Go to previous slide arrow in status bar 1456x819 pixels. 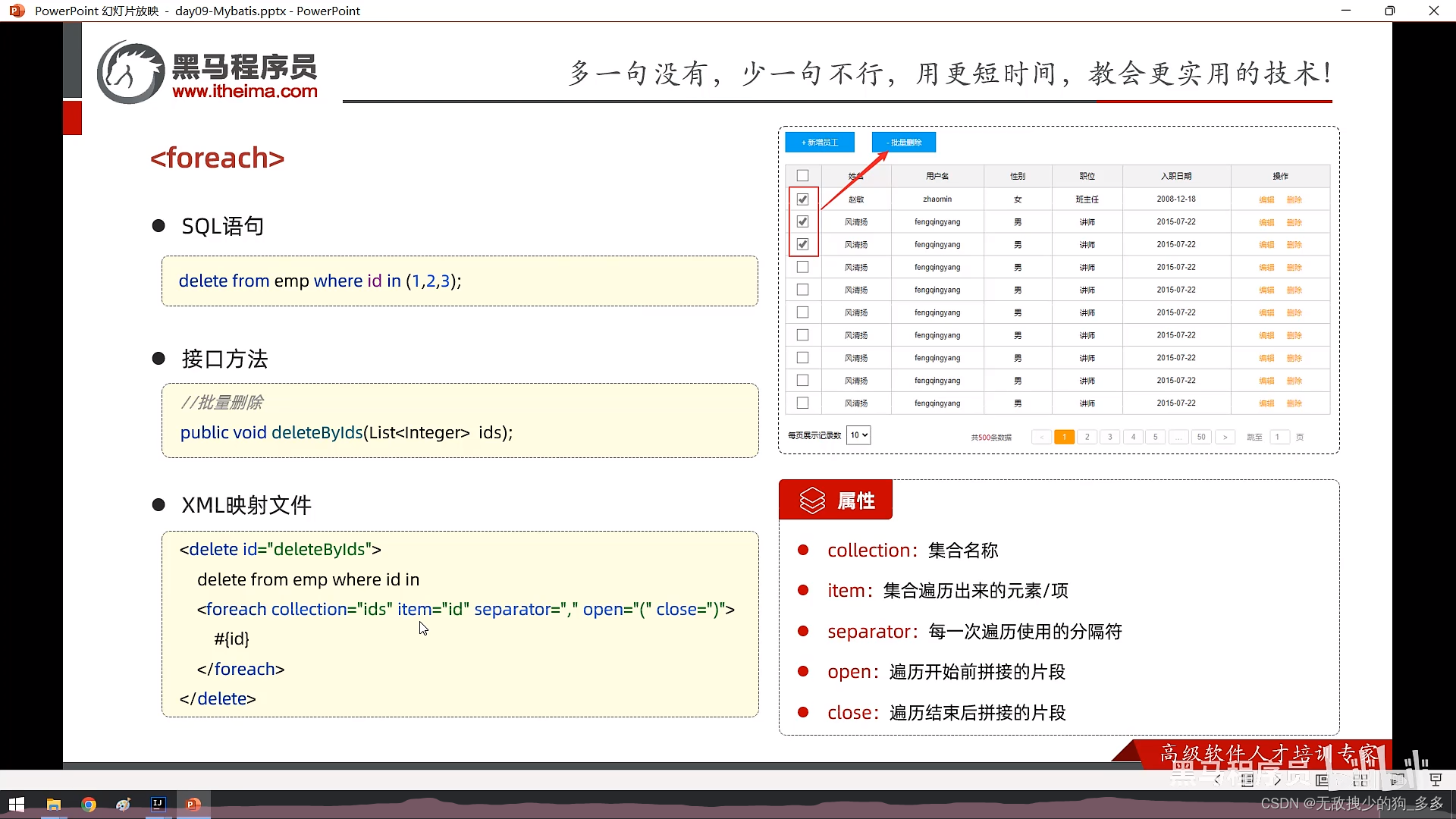click(1218, 780)
